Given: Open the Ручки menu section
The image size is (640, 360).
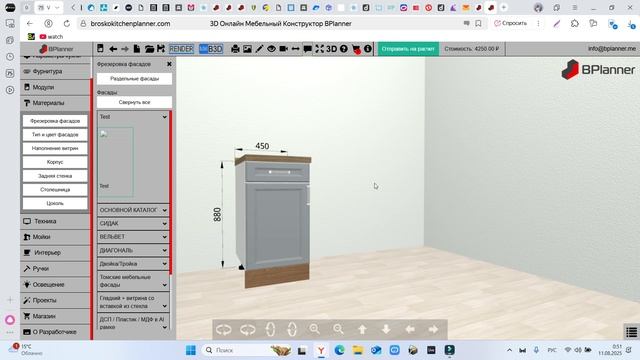Looking at the screenshot, I should [55, 269].
